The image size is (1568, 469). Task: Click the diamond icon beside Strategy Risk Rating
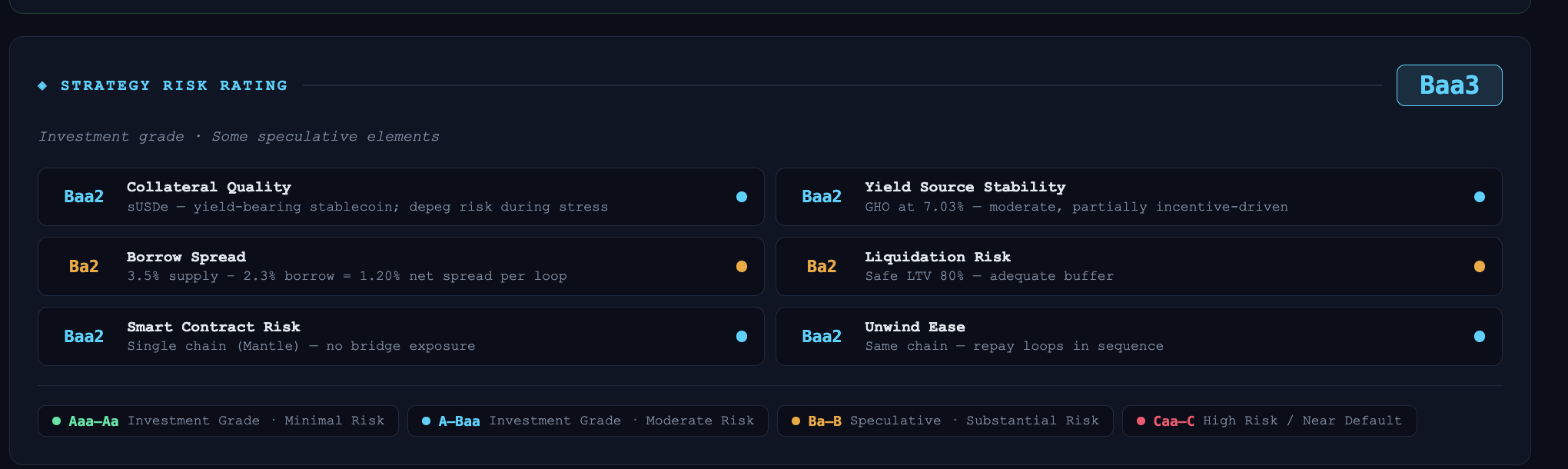pos(42,85)
